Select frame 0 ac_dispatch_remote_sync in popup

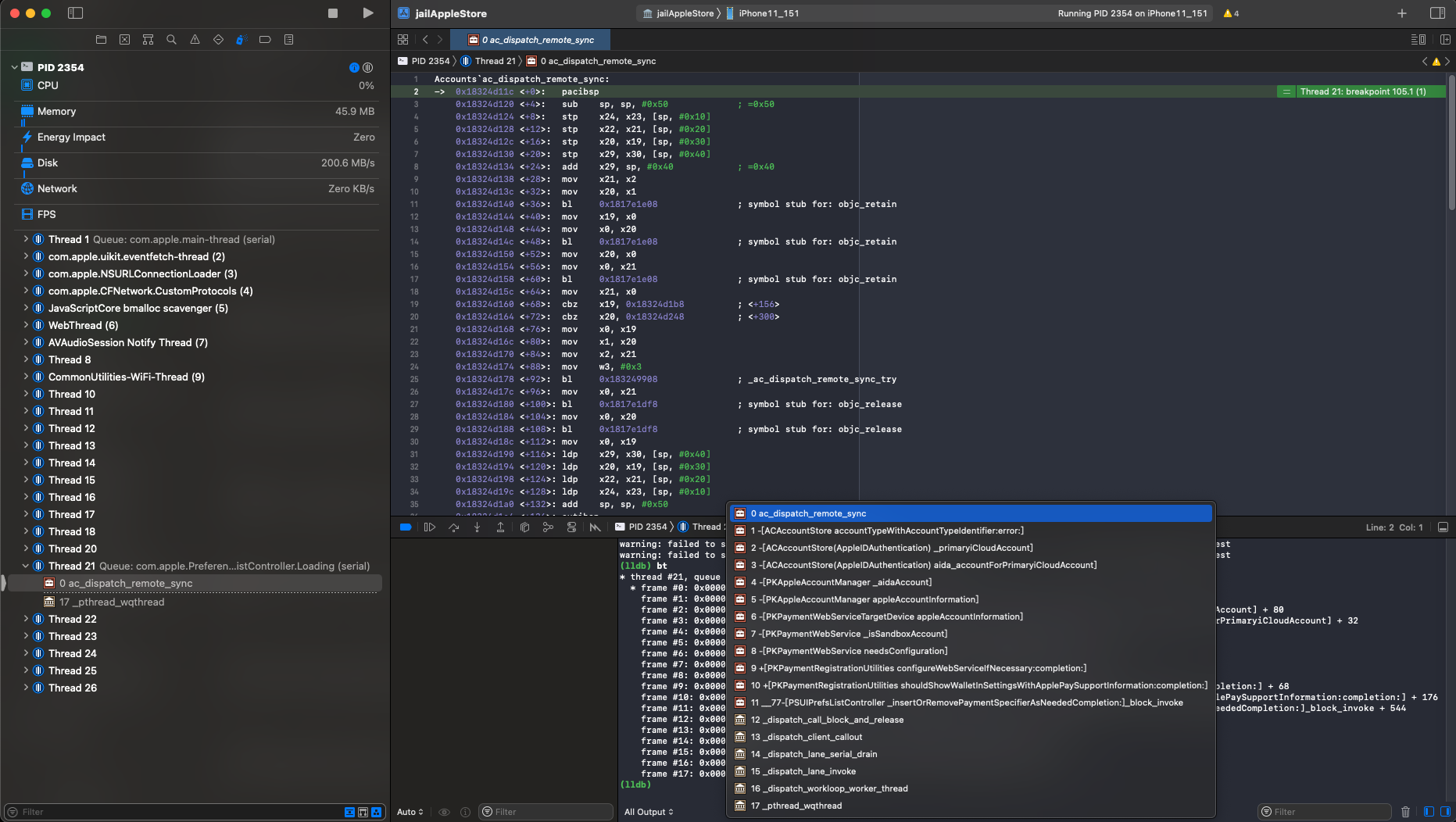point(971,513)
